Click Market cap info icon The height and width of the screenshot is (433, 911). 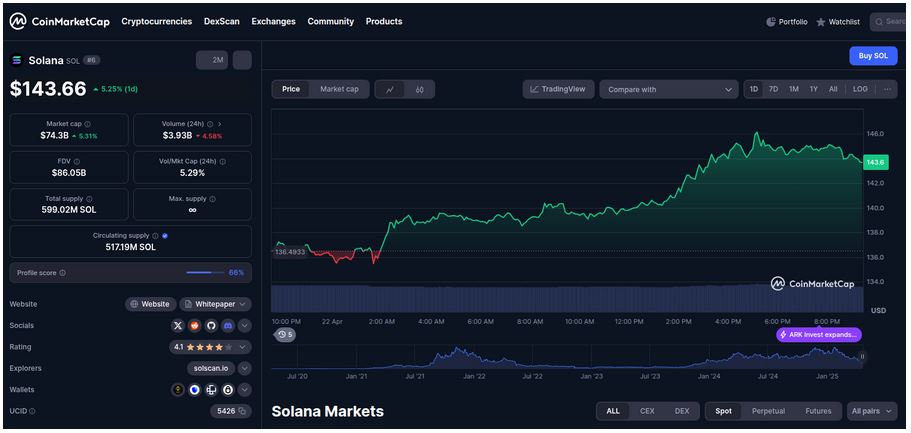tap(87, 124)
